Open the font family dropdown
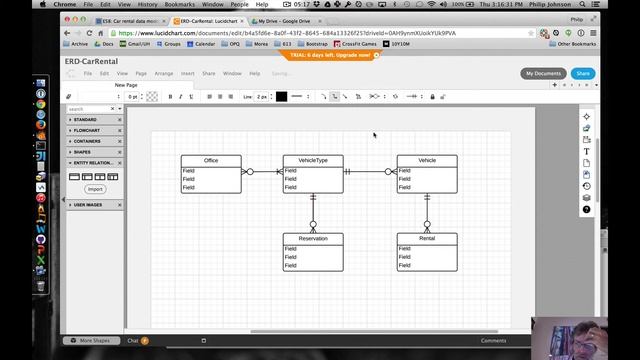 coord(100,97)
